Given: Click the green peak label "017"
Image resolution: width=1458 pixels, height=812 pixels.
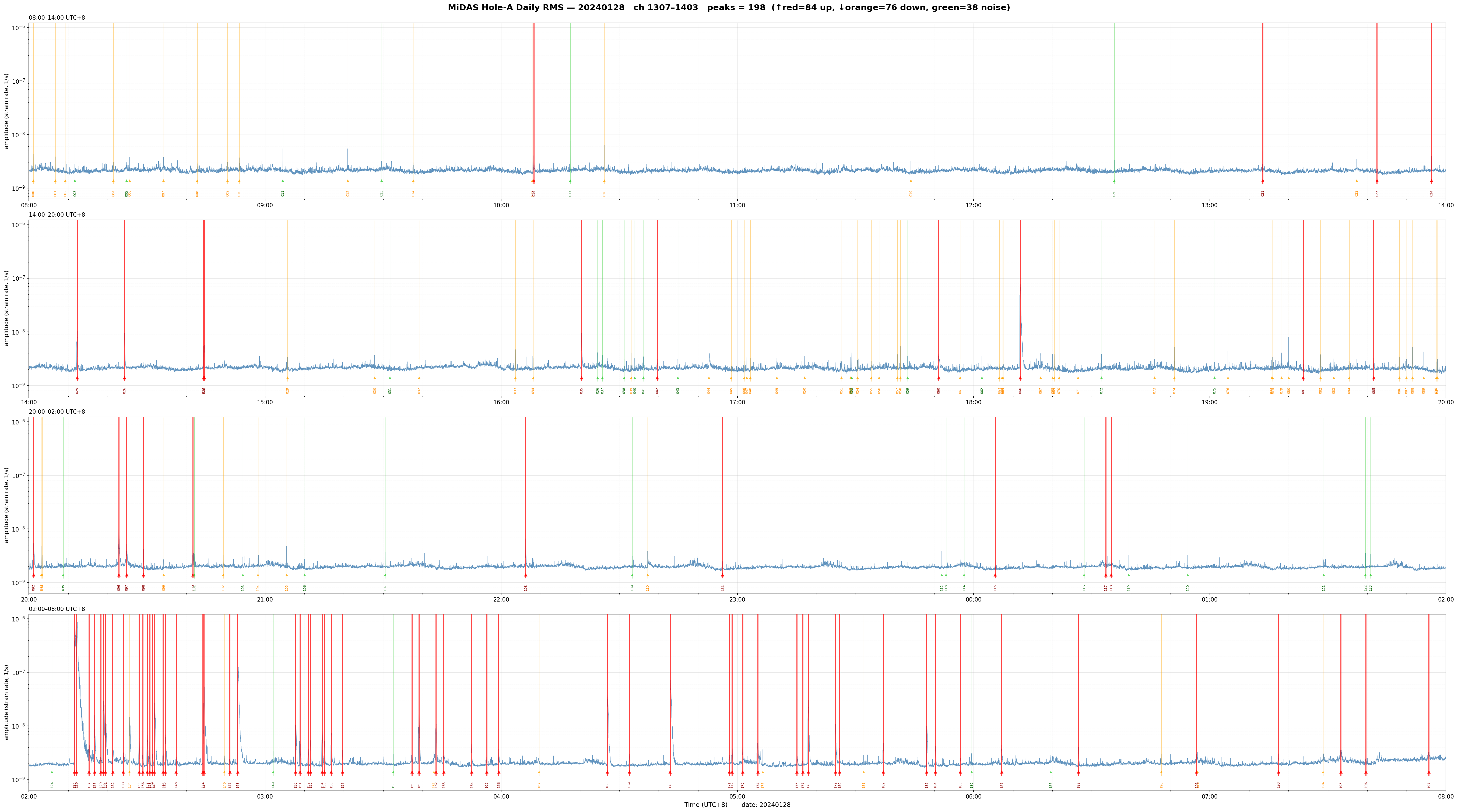Looking at the screenshot, I should [570, 194].
